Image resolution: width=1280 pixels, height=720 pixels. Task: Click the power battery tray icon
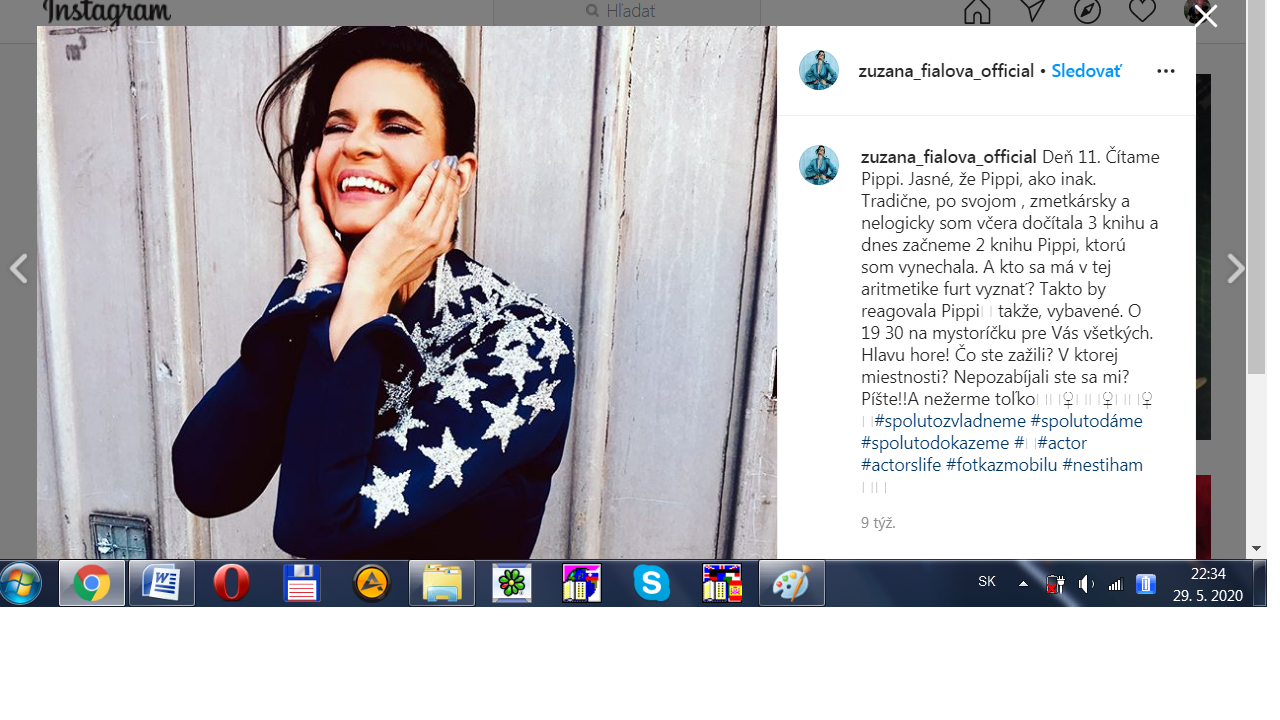[1055, 584]
